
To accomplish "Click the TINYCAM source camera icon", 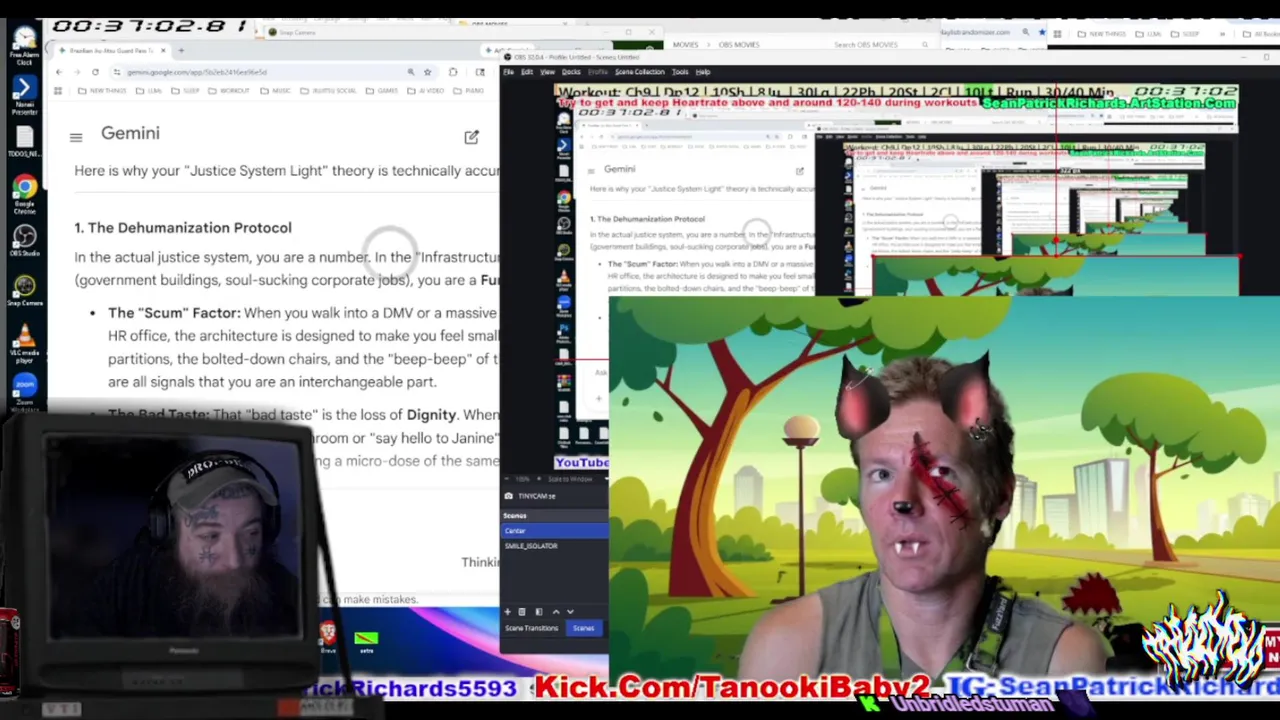I will [x=508, y=496].
